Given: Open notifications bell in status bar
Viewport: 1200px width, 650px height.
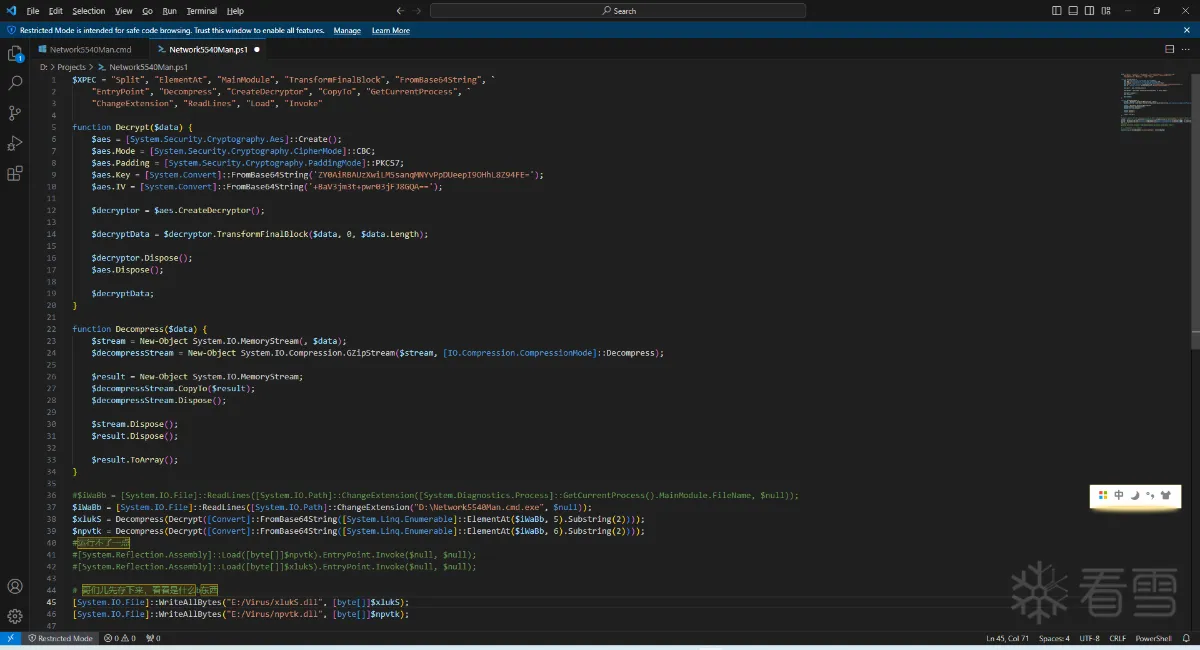Looking at the screenshot, I should pyautogui.click(x=1187, y=638).
